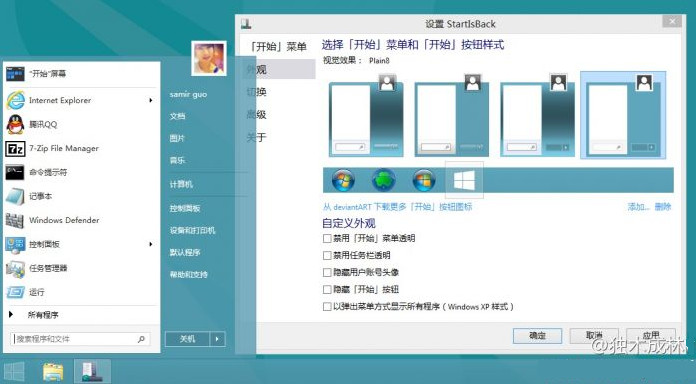
Task: Open the 关于 settings tab
Action: pos(257,137)
